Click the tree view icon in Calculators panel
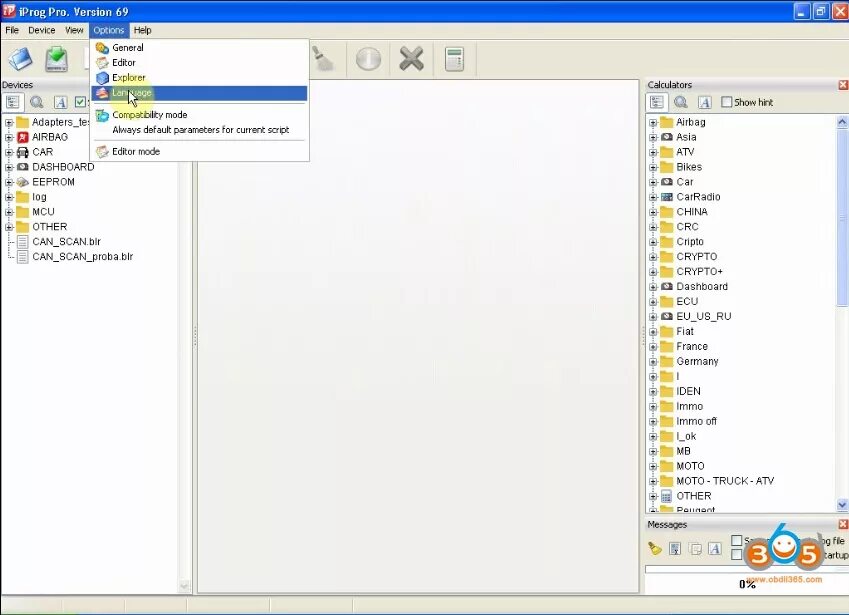 tap(657, 102)
